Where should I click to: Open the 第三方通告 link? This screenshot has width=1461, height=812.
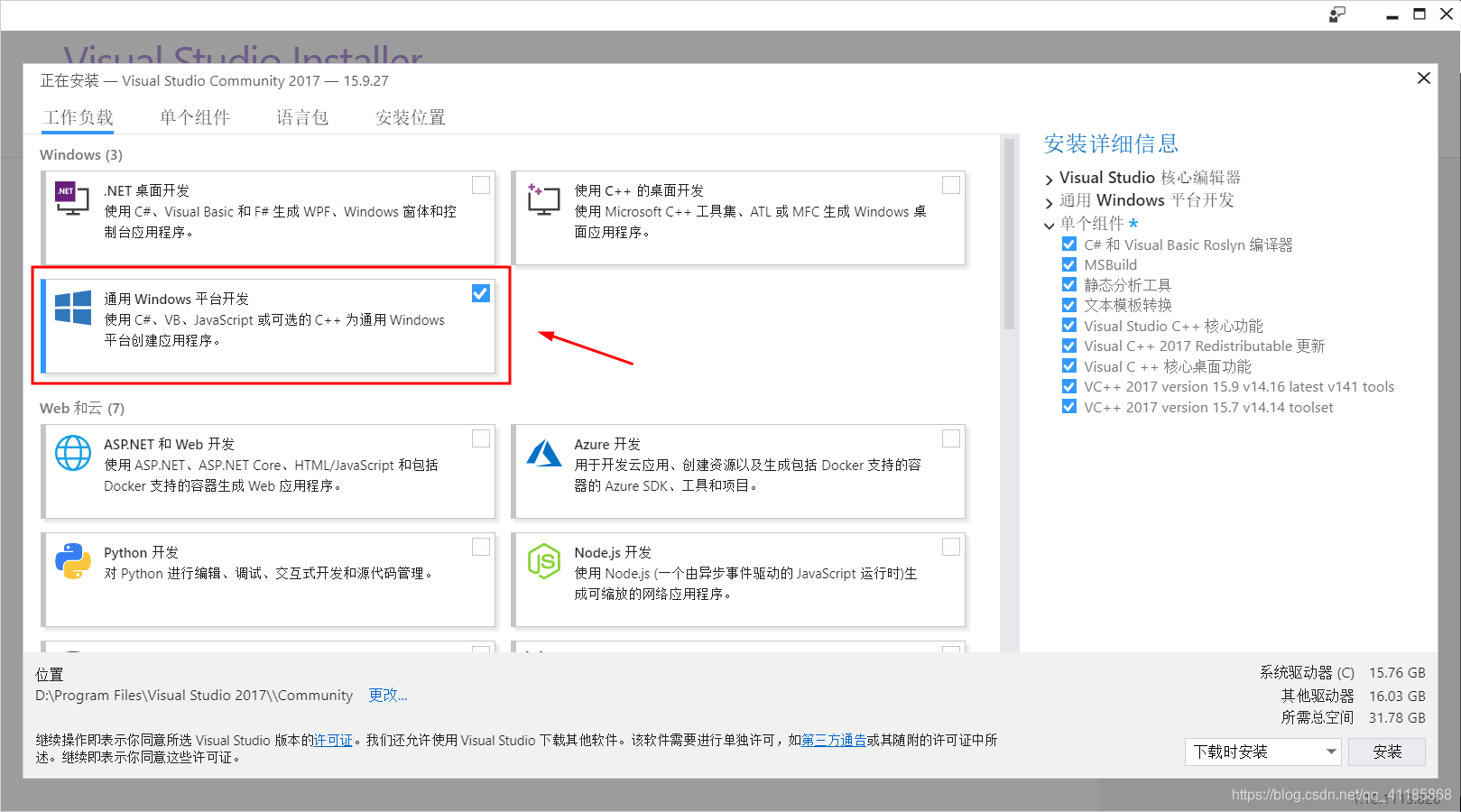(834, 740)
